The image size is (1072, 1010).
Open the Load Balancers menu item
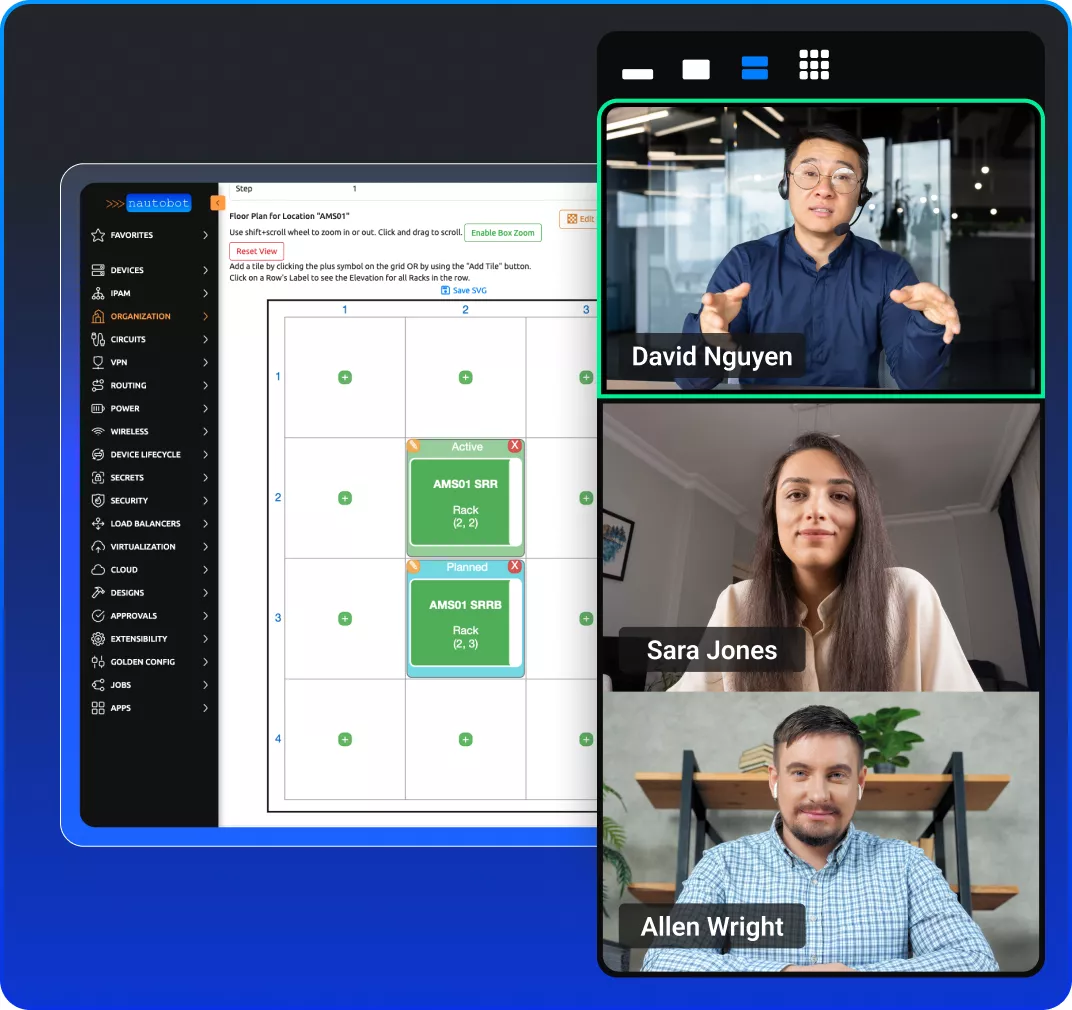tap(150, 524)
